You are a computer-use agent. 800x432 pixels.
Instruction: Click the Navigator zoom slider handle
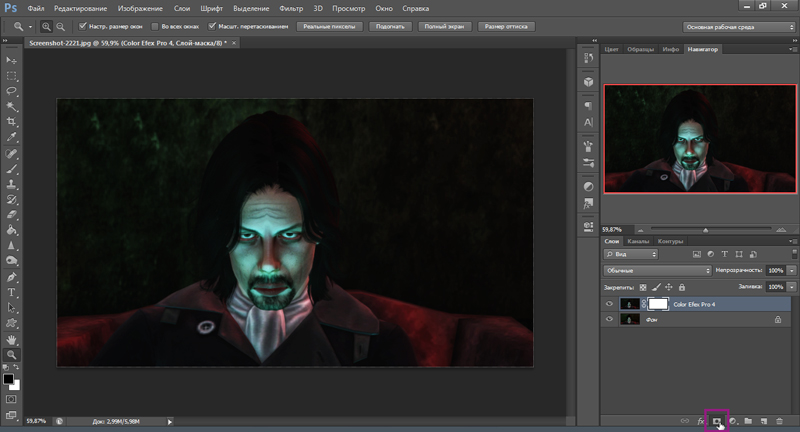705,230
